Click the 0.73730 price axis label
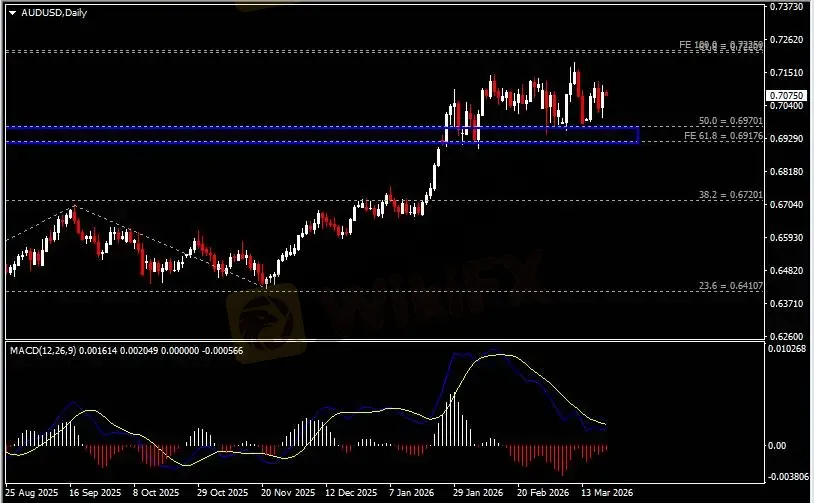The width and height of the screenshot is (814, 503). [786, 7]
